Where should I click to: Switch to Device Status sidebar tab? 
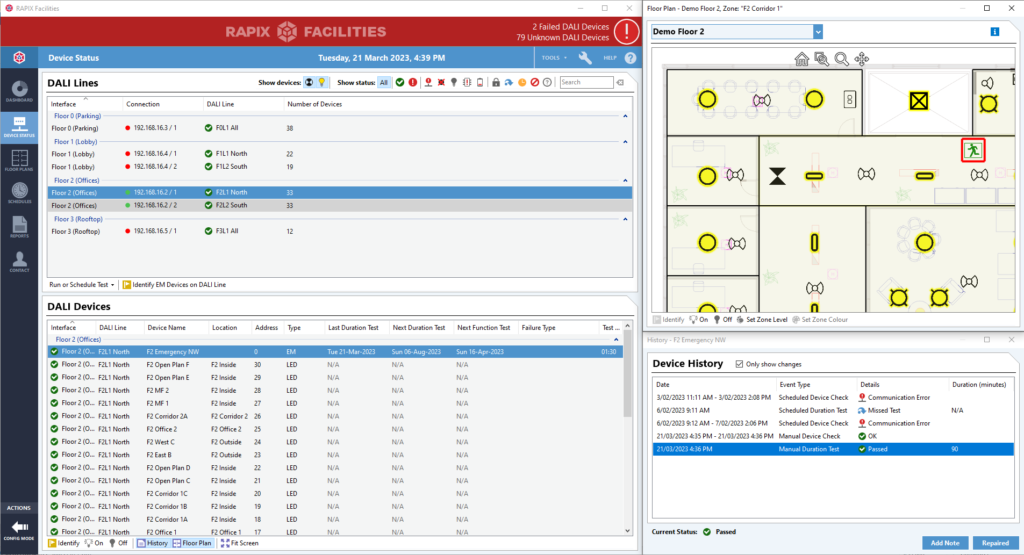coord(19,126)
